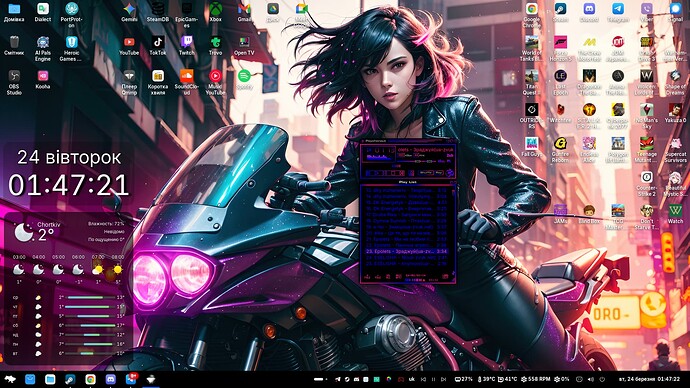
Task: Launch the Gunfire Reborn game icon
Action: (560, 150)
